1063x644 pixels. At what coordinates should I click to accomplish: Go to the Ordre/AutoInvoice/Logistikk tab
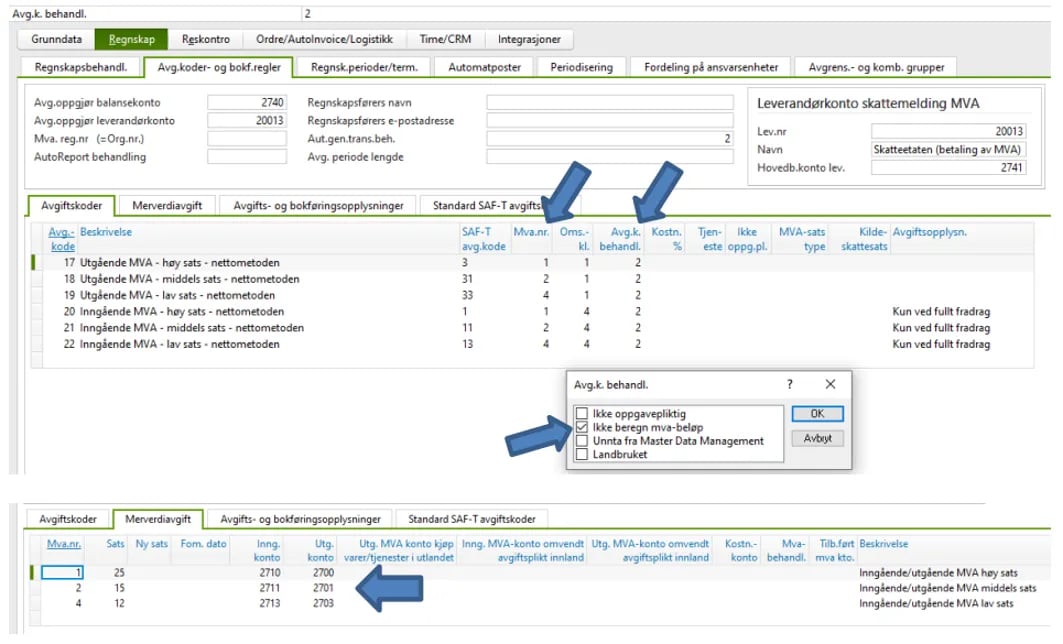324,39
